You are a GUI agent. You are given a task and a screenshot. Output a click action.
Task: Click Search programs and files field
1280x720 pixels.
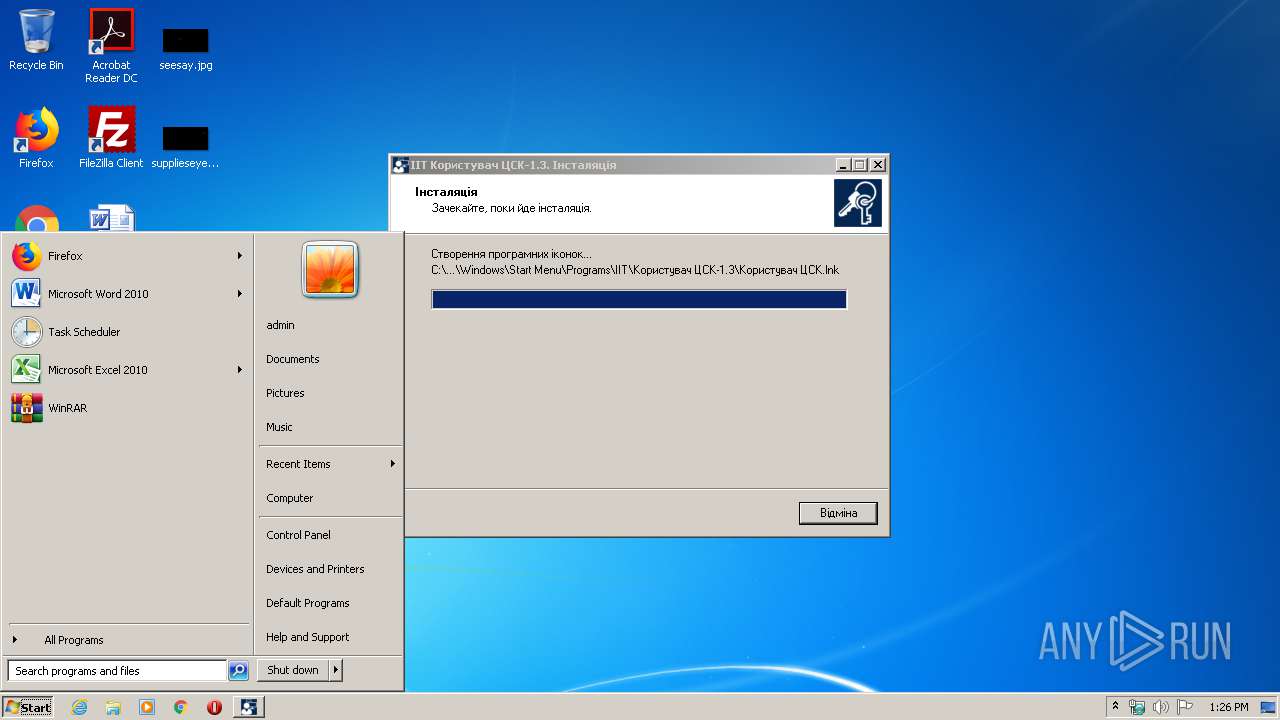click(x=117, y=671)
